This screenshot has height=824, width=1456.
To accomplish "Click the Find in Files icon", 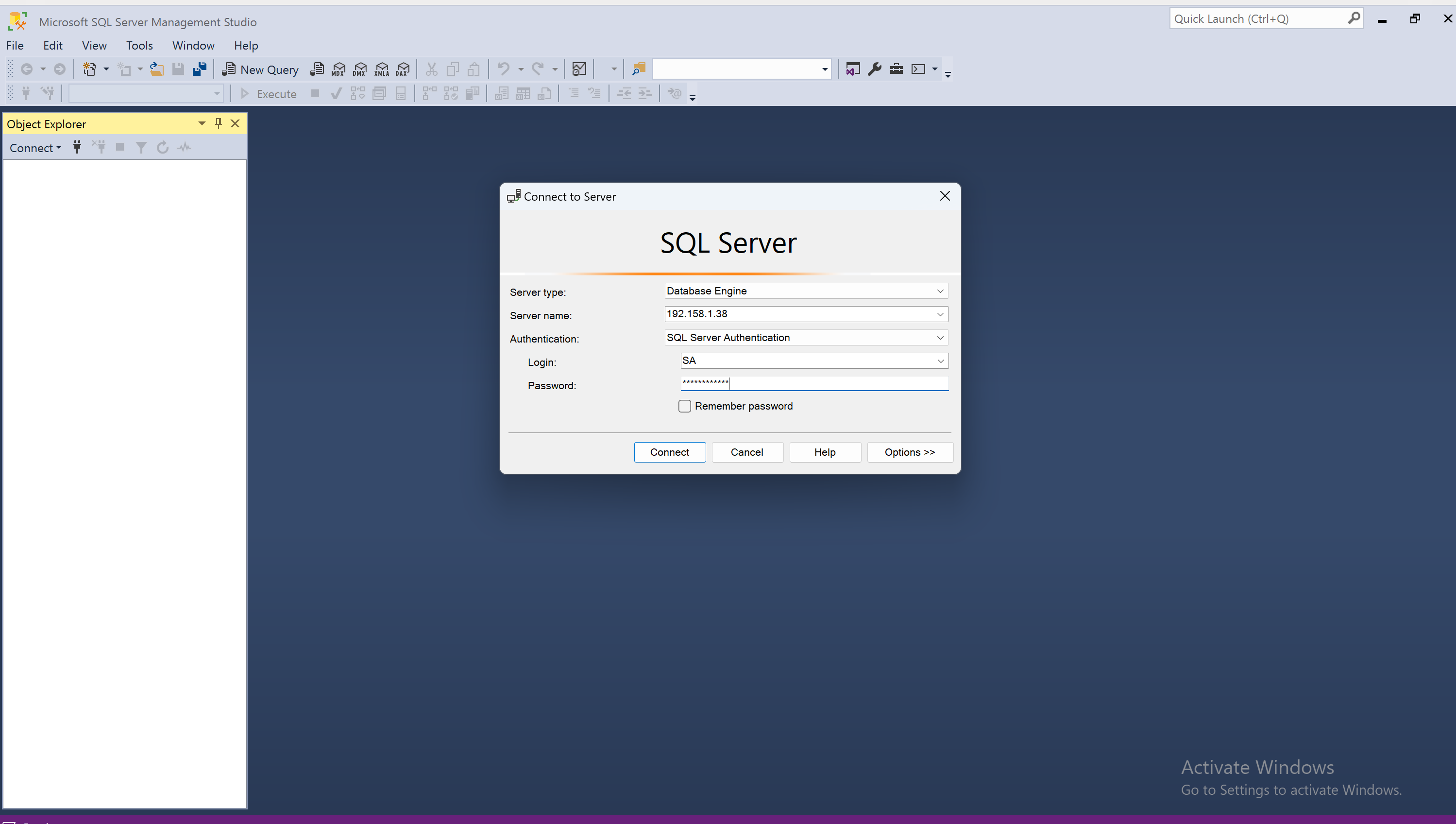I will coord(639,69).
